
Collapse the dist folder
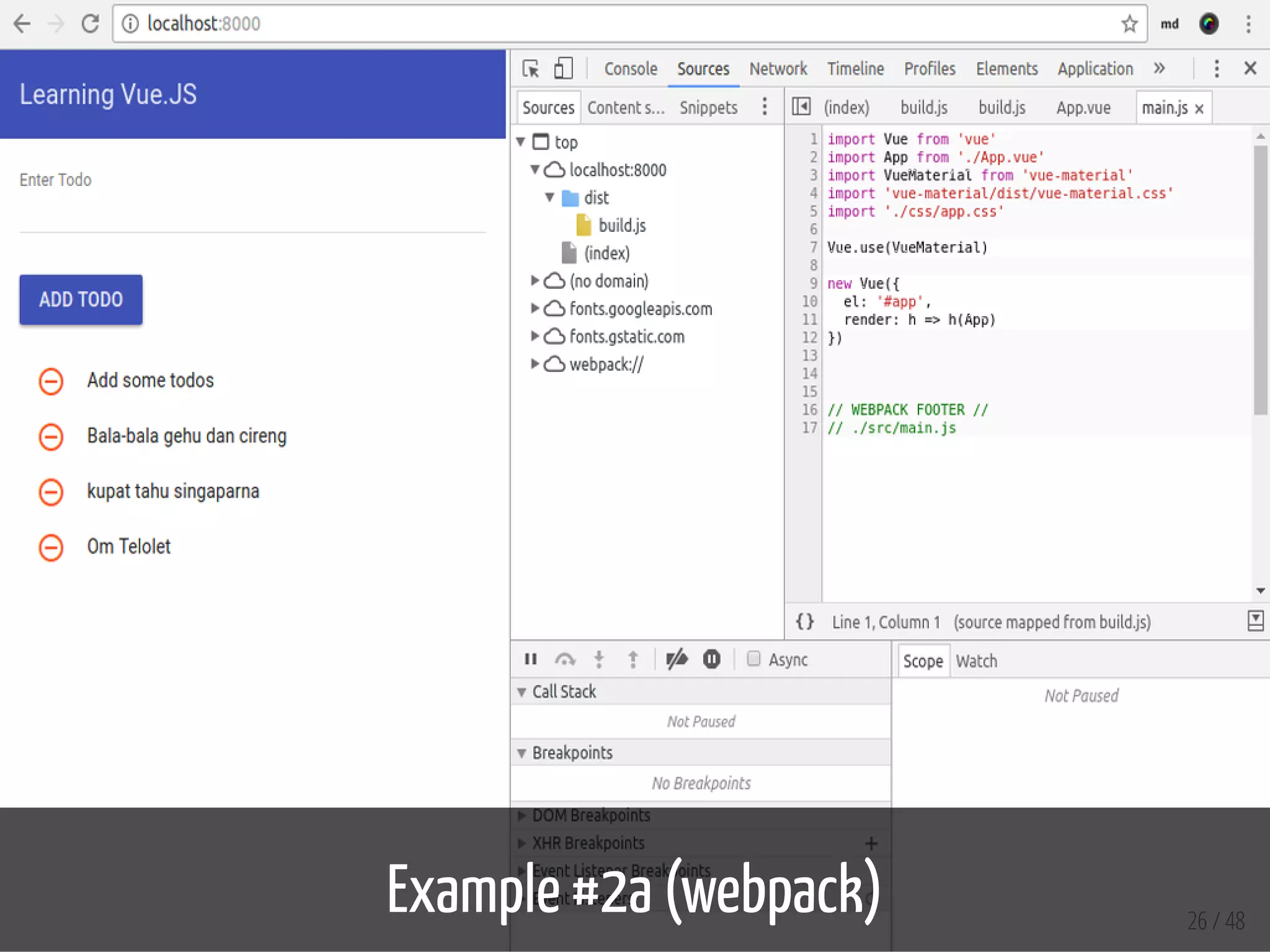549,198
